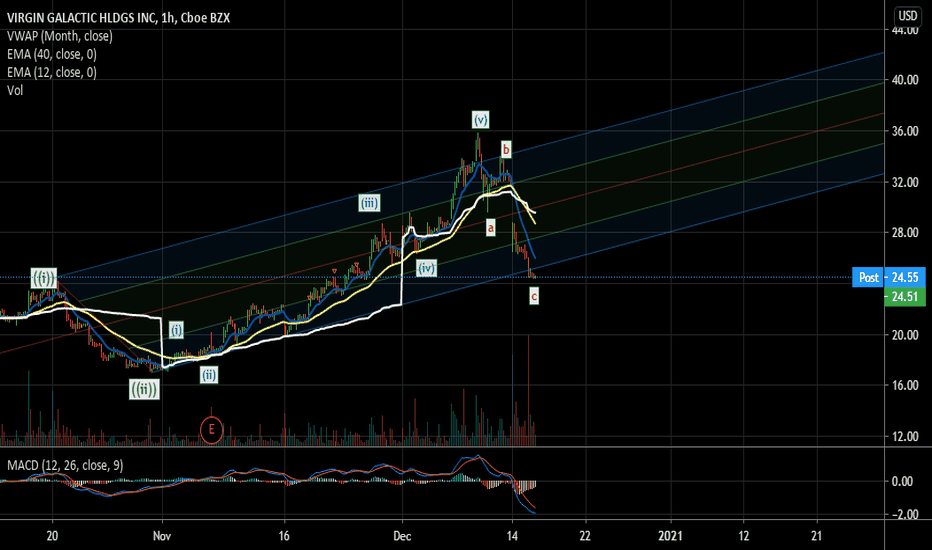Click the 'Dec' time axis label
The height and width of the screenshot is (550, 932).
(402, 536)
